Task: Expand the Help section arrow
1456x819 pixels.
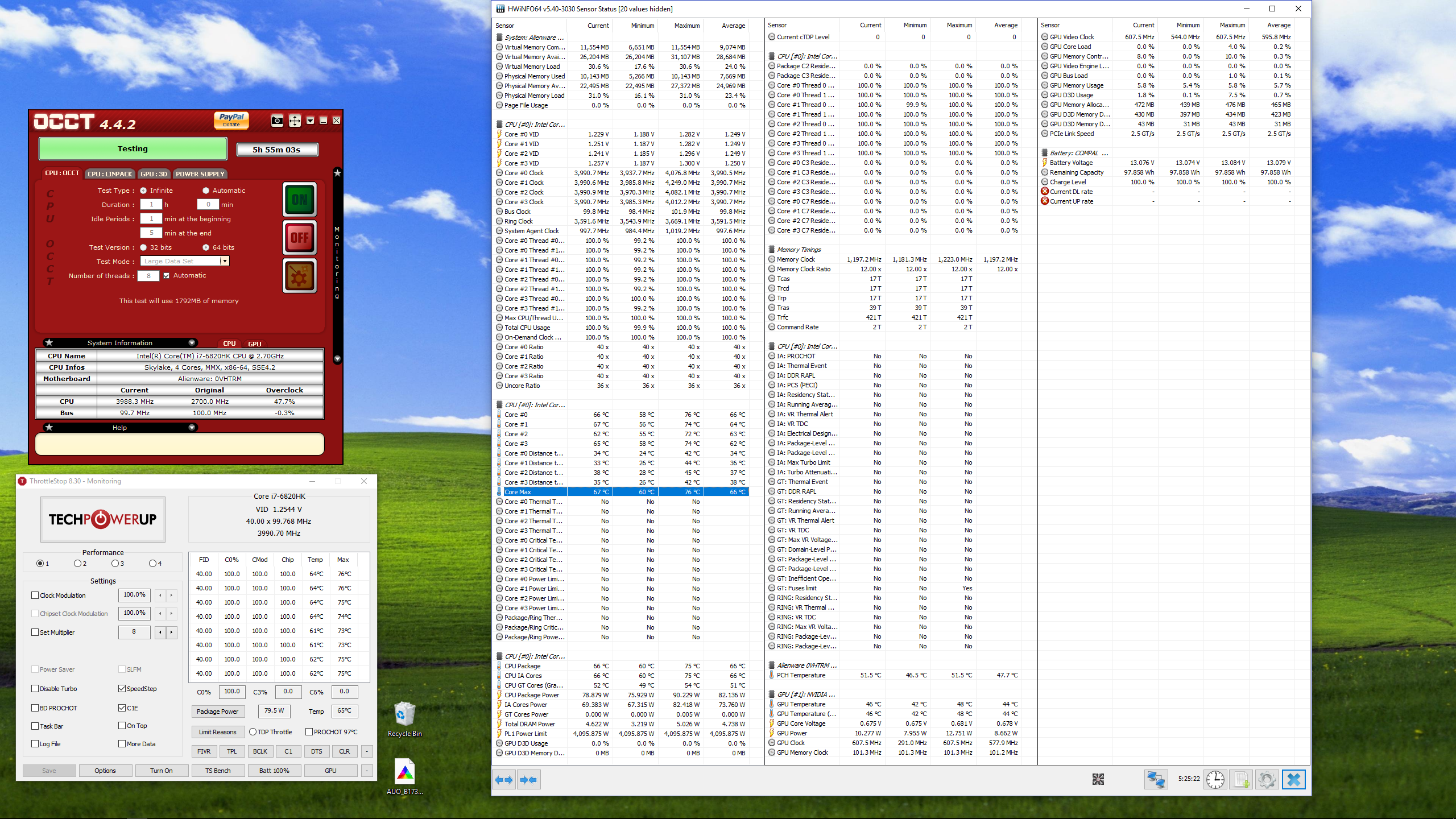Action: (x=192, y=427)
